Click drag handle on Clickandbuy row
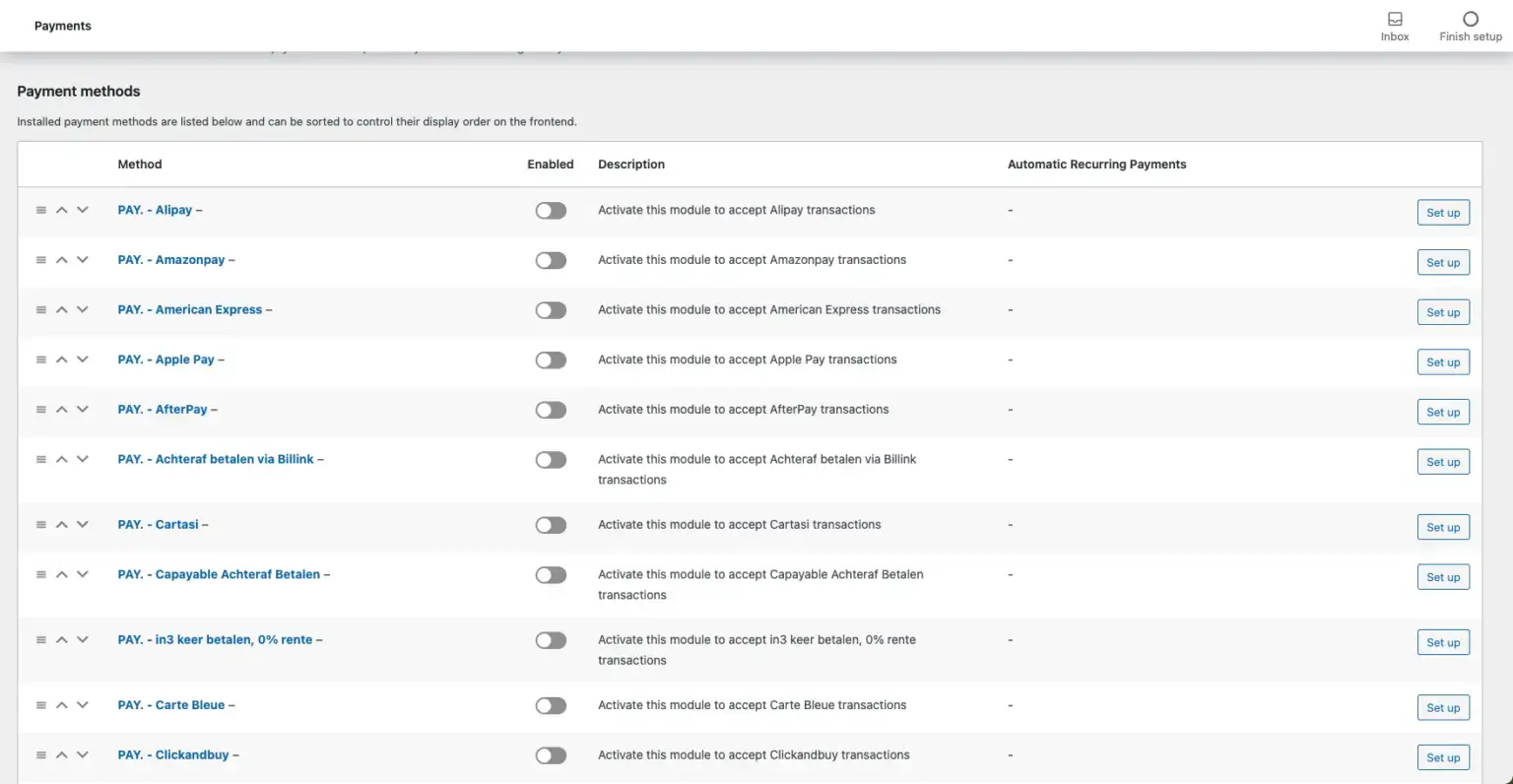The width and height of the screenshot is (1513, 784). 41,754
